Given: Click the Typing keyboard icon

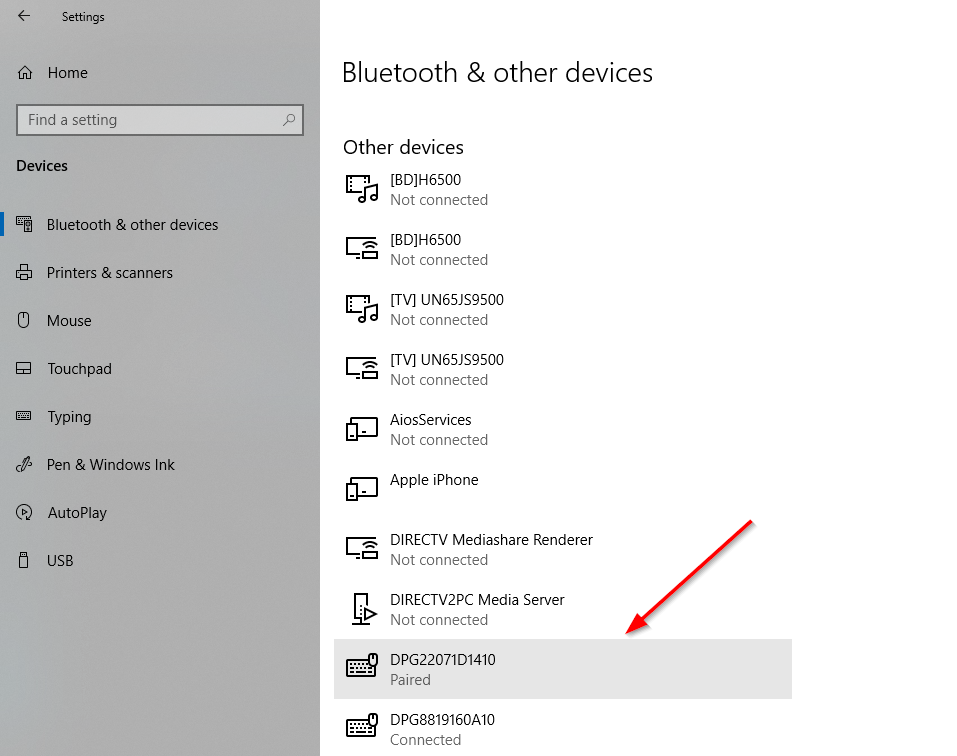Looking at the screenshot, I should point(25,417).
